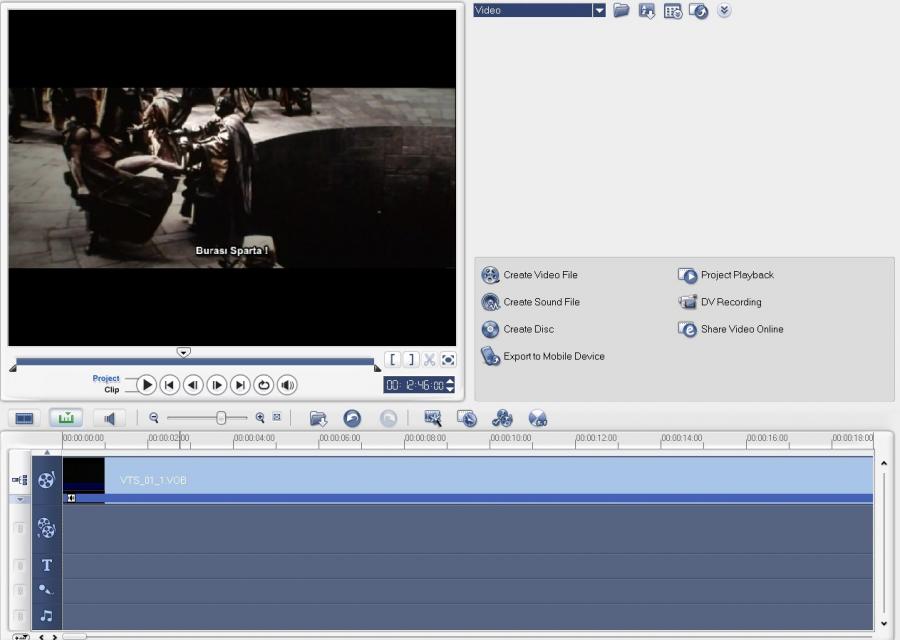Switch playback mode to Clip
Image resolution: width=900 pixels, height=640 pixels.
click(x=111, y=390)
